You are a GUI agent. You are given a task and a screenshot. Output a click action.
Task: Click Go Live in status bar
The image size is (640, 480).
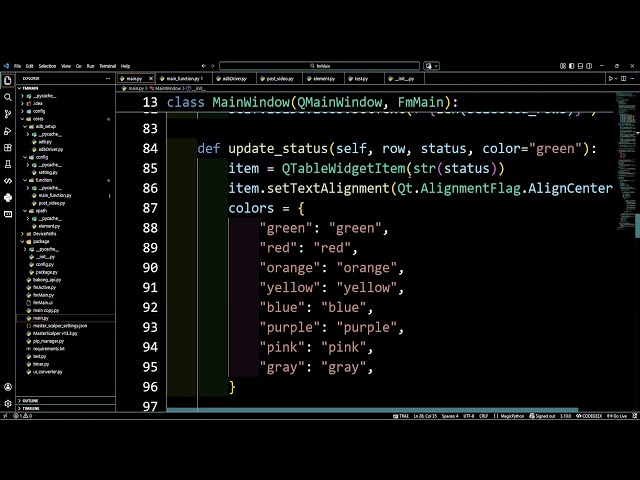[617, 416]
